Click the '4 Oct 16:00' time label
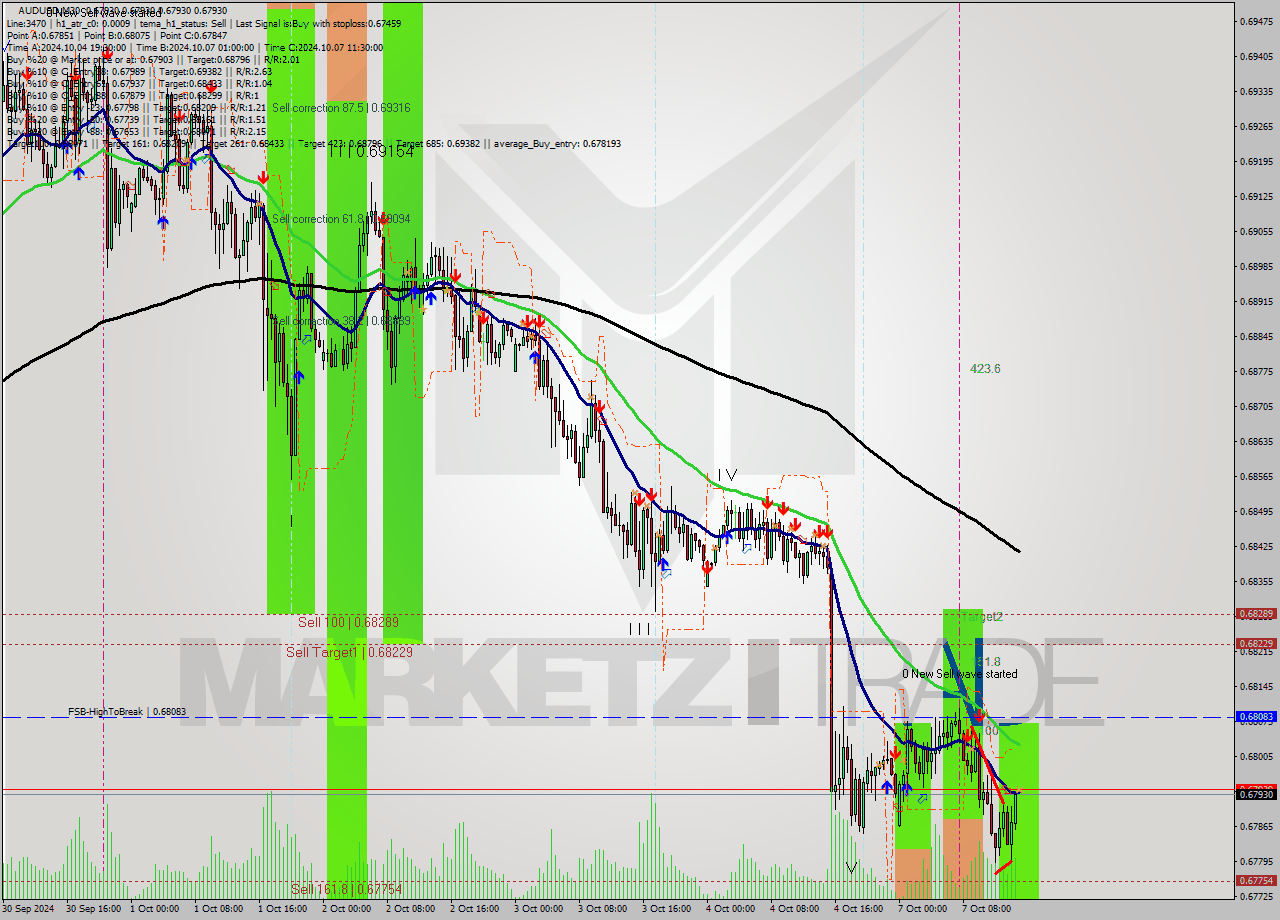The image size is (1280, 920). pos(858,909)
